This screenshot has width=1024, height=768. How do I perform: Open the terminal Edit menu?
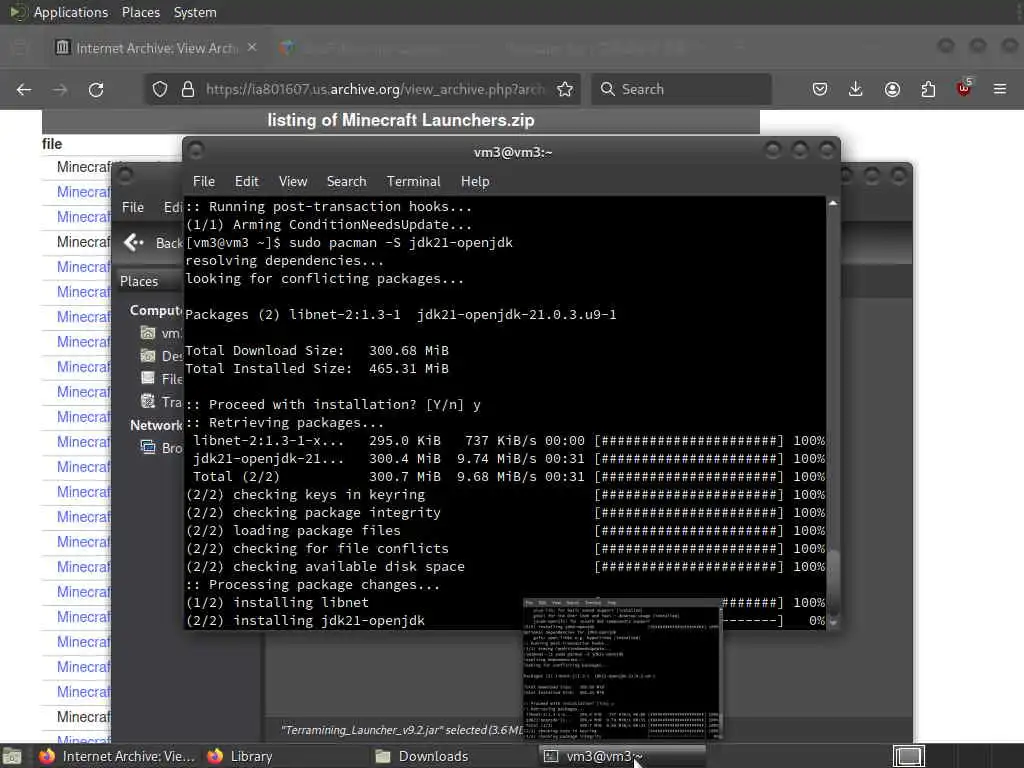[x=246, y=182]
